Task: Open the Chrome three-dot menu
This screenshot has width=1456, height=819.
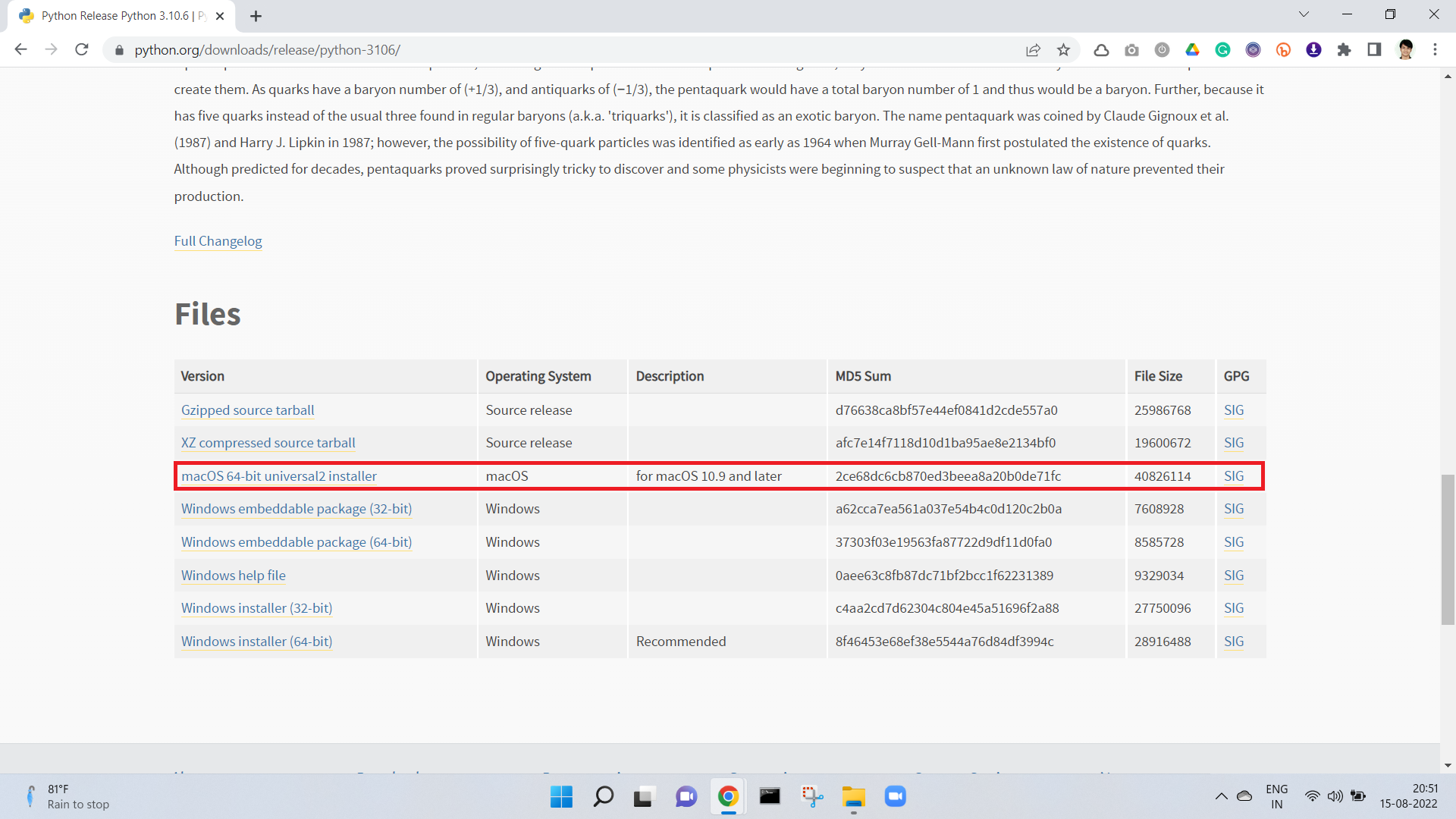Action: click(1435, 50)
